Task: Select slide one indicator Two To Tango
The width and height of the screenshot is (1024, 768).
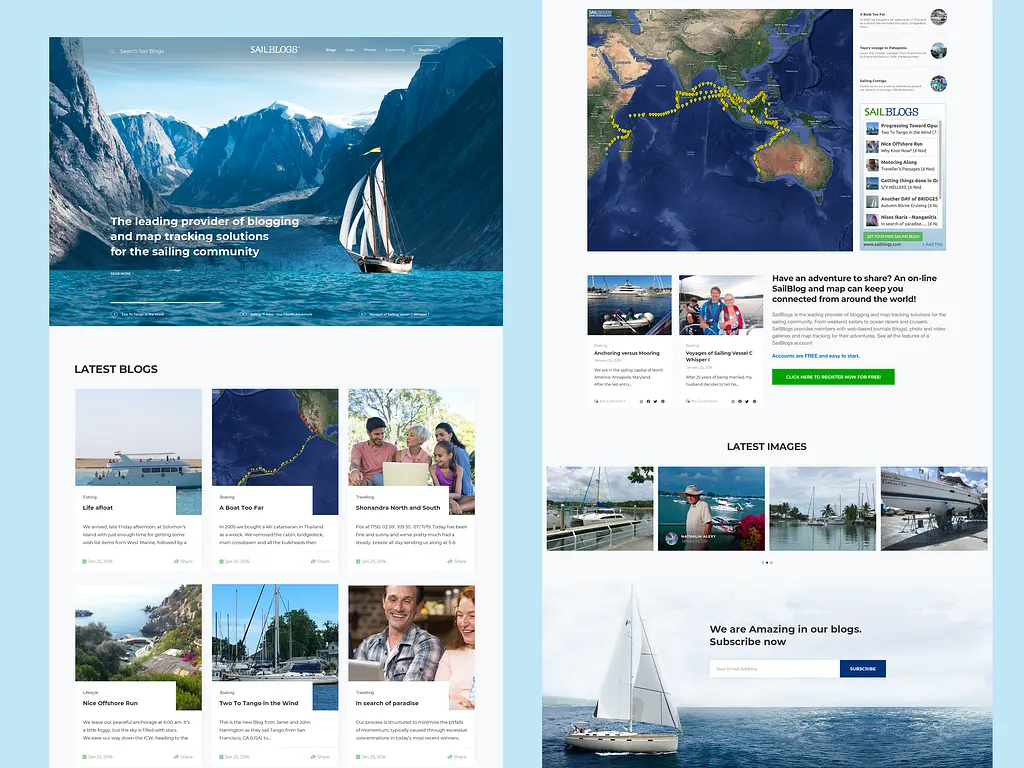Action: click(x=115, y=313)
